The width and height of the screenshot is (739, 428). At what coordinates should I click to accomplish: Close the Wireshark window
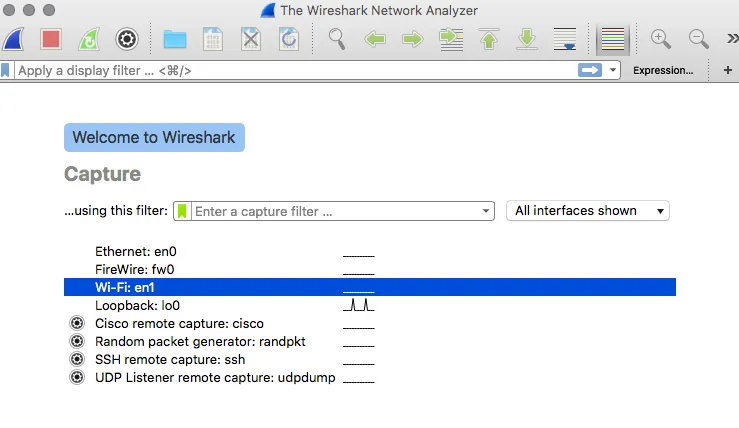(x=9, y=9)
